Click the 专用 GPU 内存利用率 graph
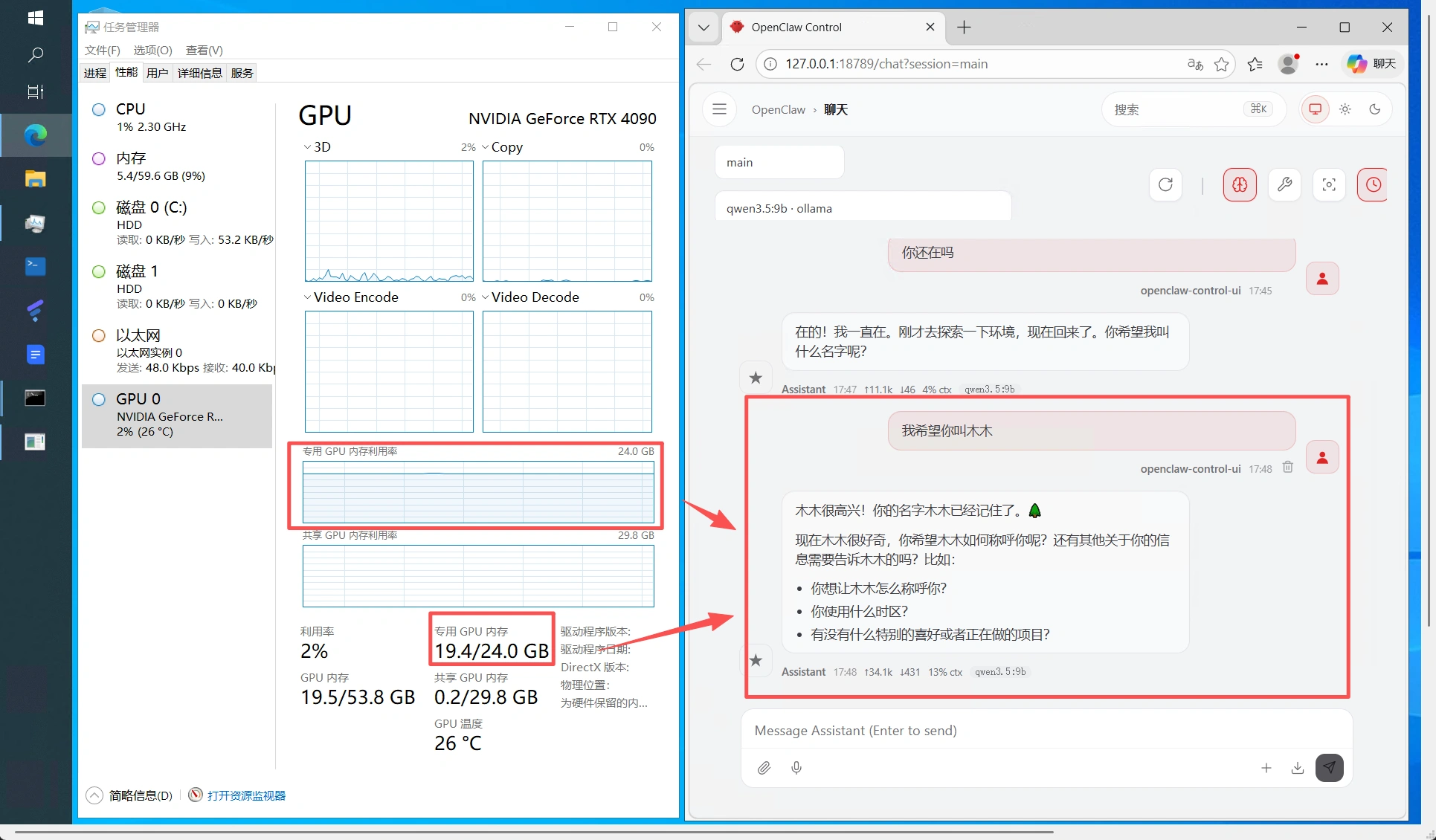The width and height of the screenshot is (1436, 840). pyautogui.click(x=478, y=492)
